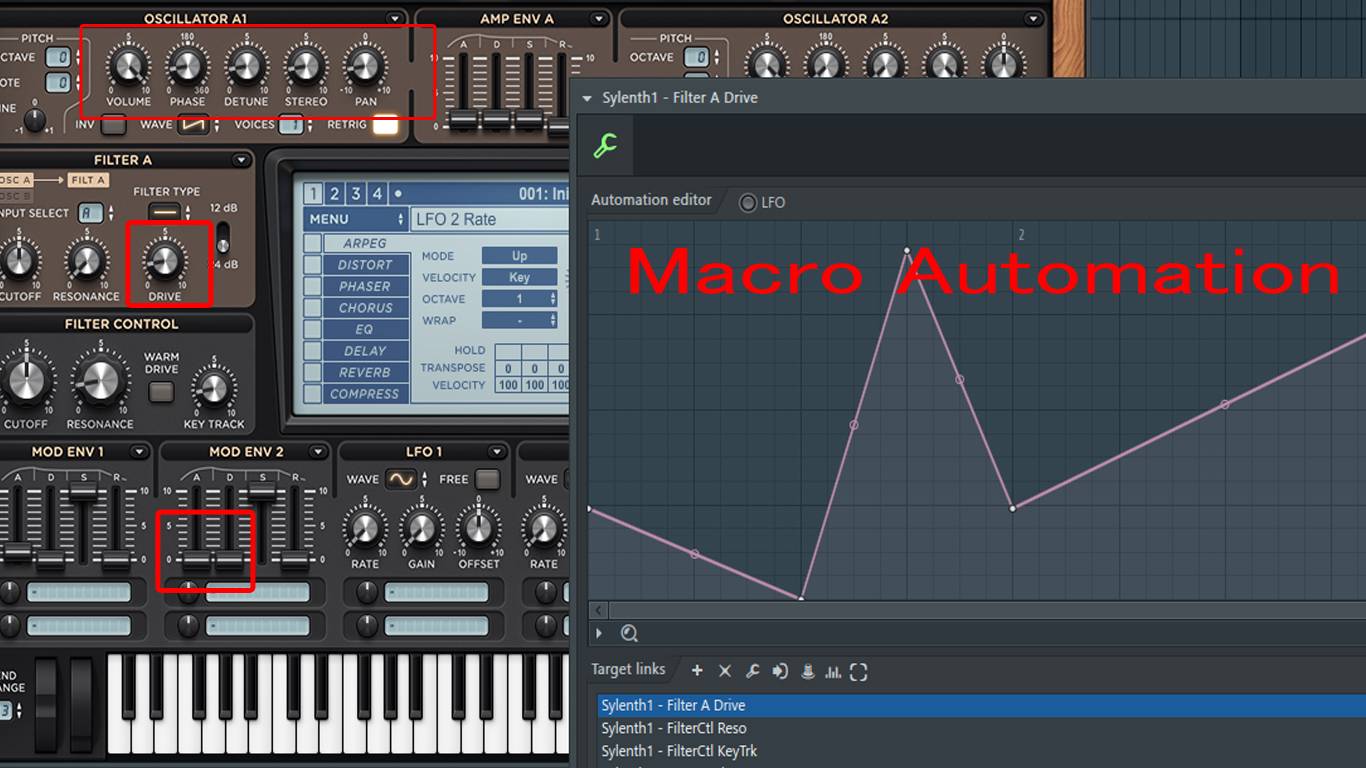Toggle the LFO 1 Free button
Screen dimensions: 1366x768
pos(487,479)
